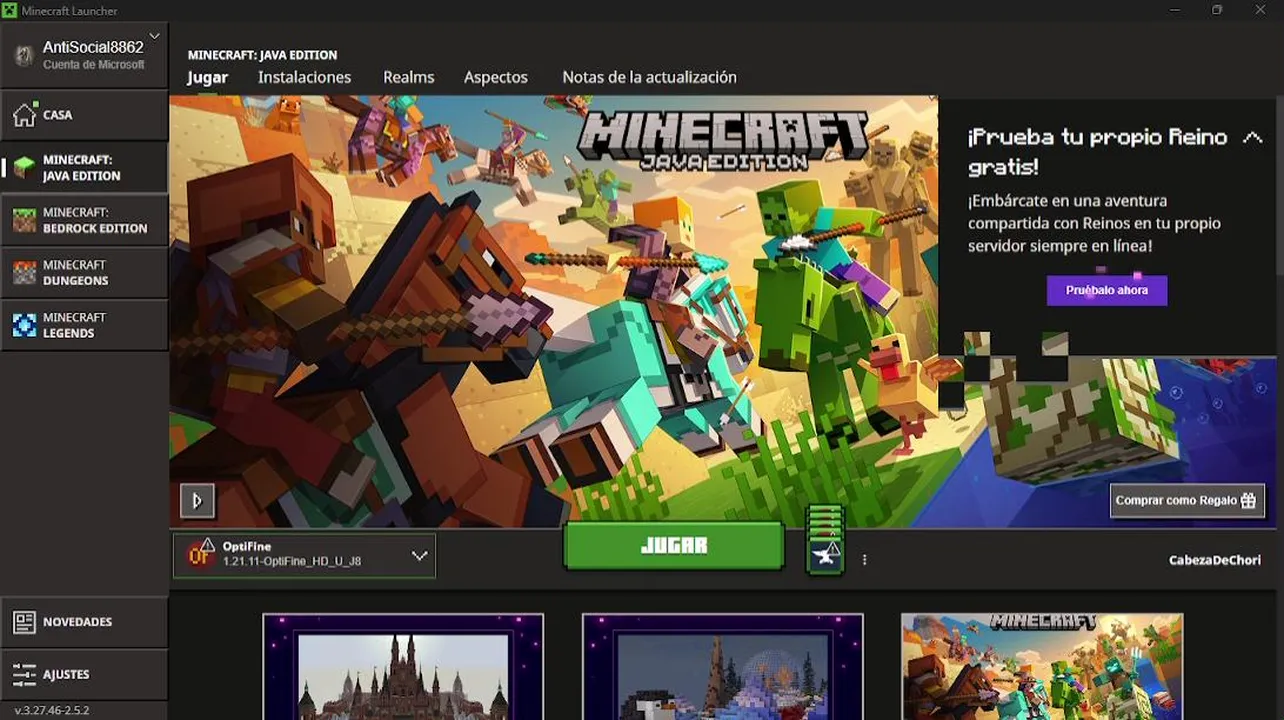Click the CabezaDeChori player name
Image resolution: width=1284 pixels, height=720 pixels.
(1215, 560)
